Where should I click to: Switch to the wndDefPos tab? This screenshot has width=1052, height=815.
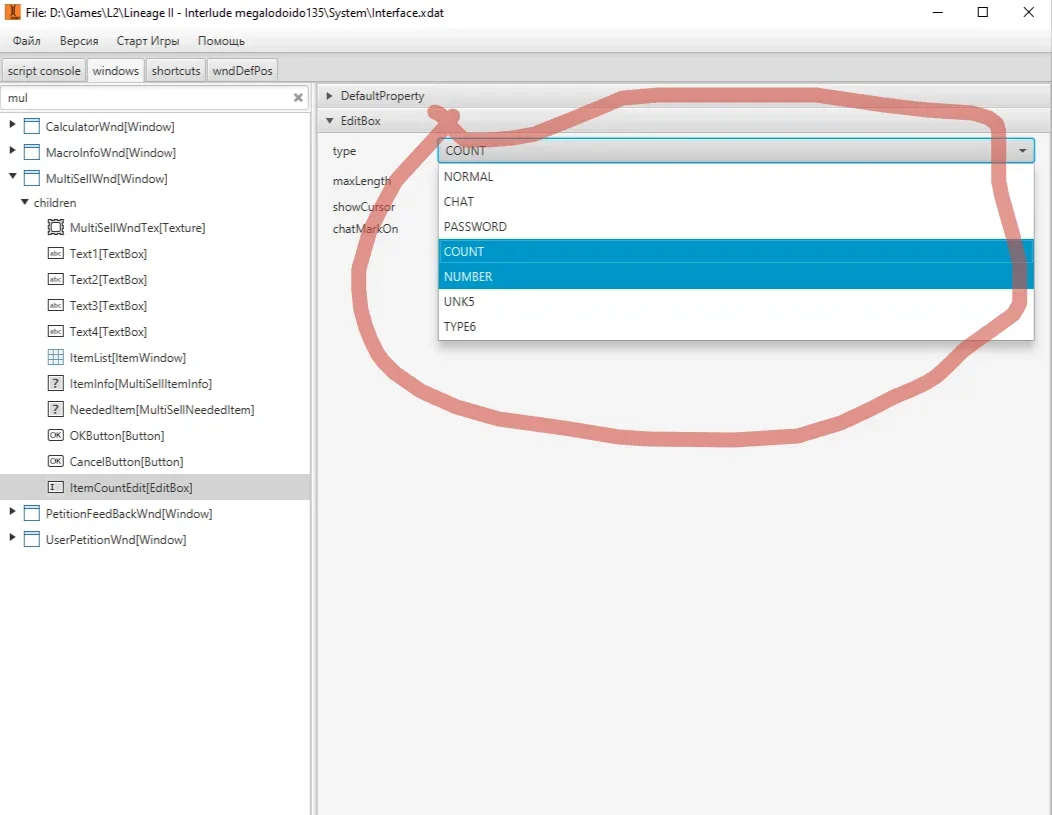(x=242, y=70)
